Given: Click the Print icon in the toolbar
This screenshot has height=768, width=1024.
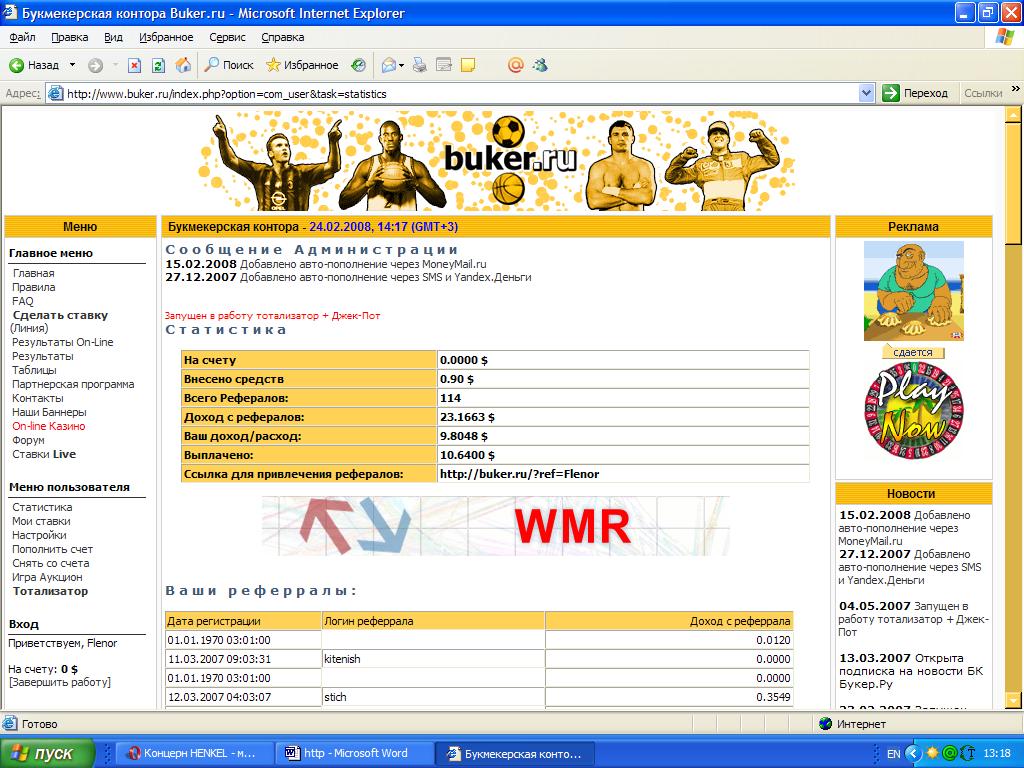Looking at the screenshot, I should (x=420, y=65).
